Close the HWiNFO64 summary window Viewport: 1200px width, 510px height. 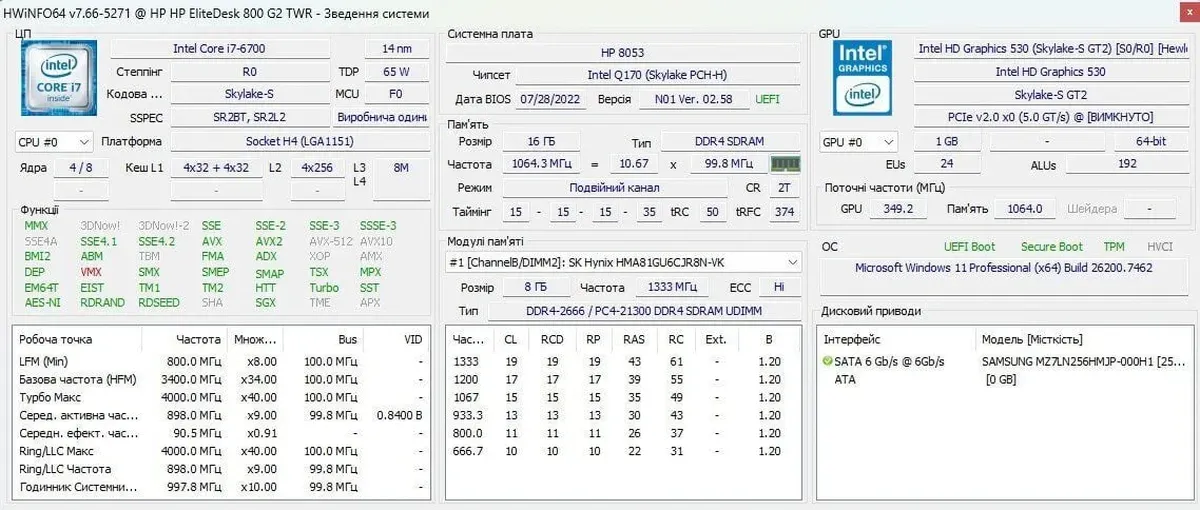pyautogui.click(x=1182, y=13)
